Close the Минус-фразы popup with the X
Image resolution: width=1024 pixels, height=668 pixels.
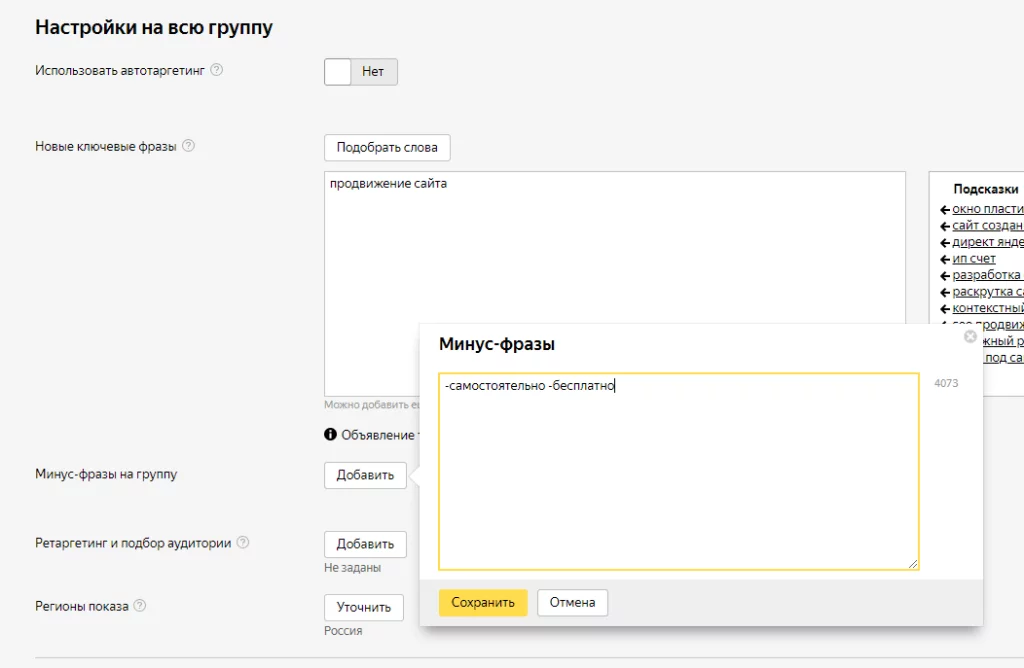click(970, 336)
